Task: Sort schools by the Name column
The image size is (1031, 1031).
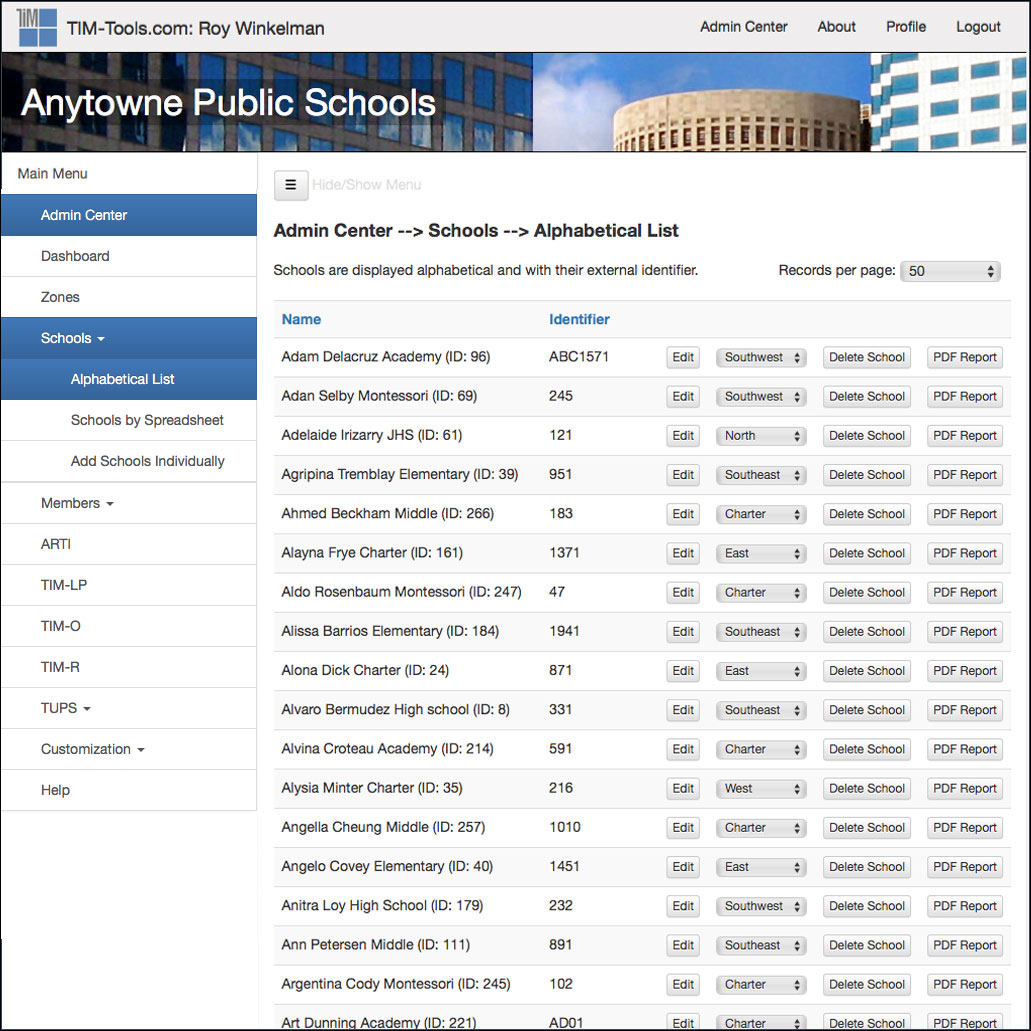Action: point(301,320)
